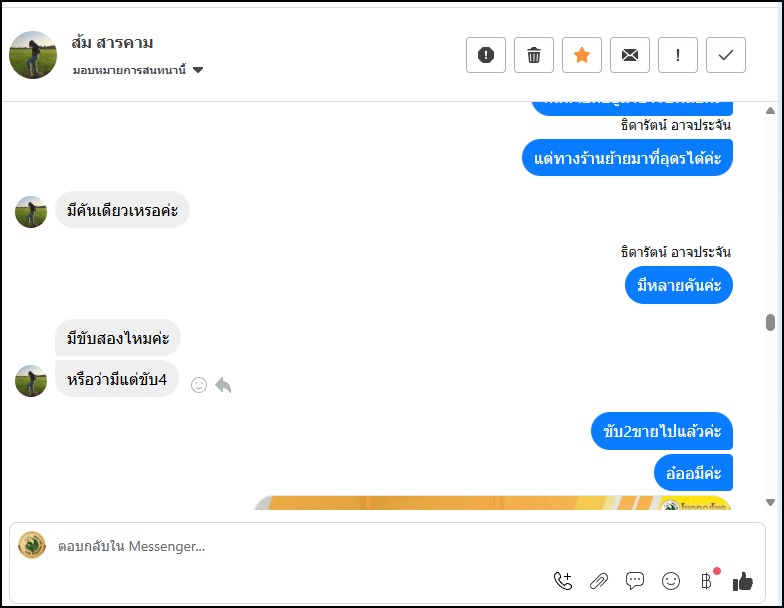
Task: Attach a file using paperclip icon
Action: (599, 580)
